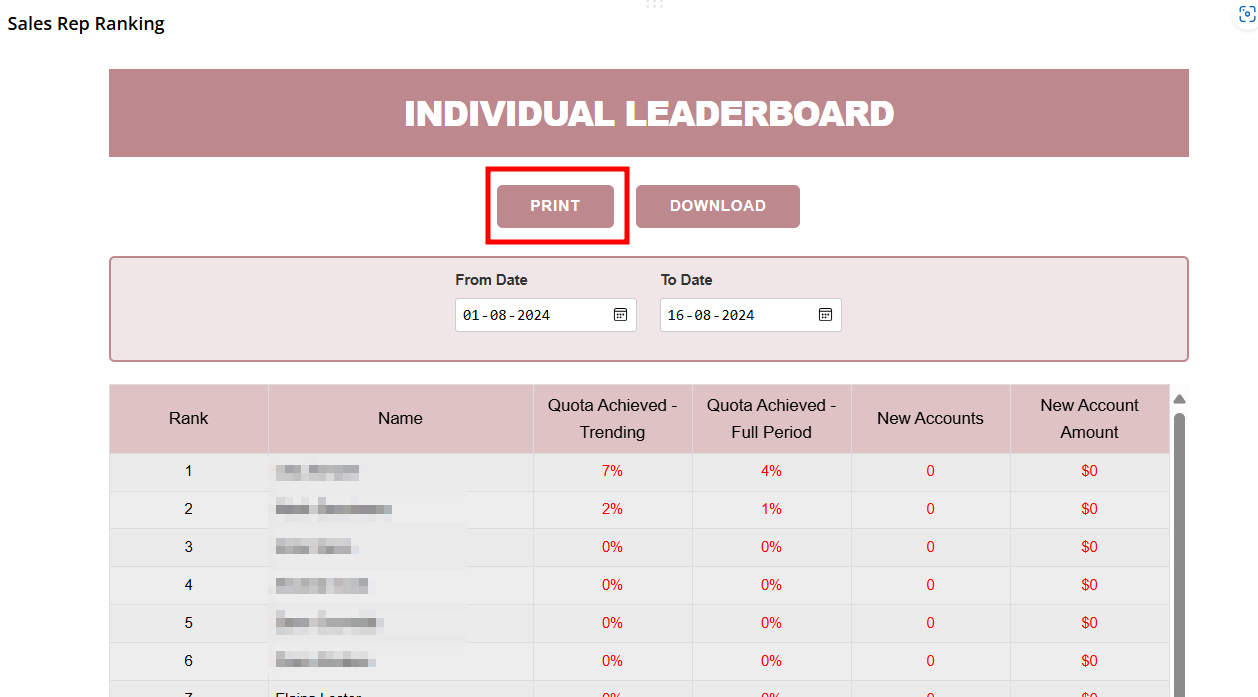Viewport: 1258px width, 697px height.
Task: Click the Individual Leaderboard banner title
Action: coord(648,114)
